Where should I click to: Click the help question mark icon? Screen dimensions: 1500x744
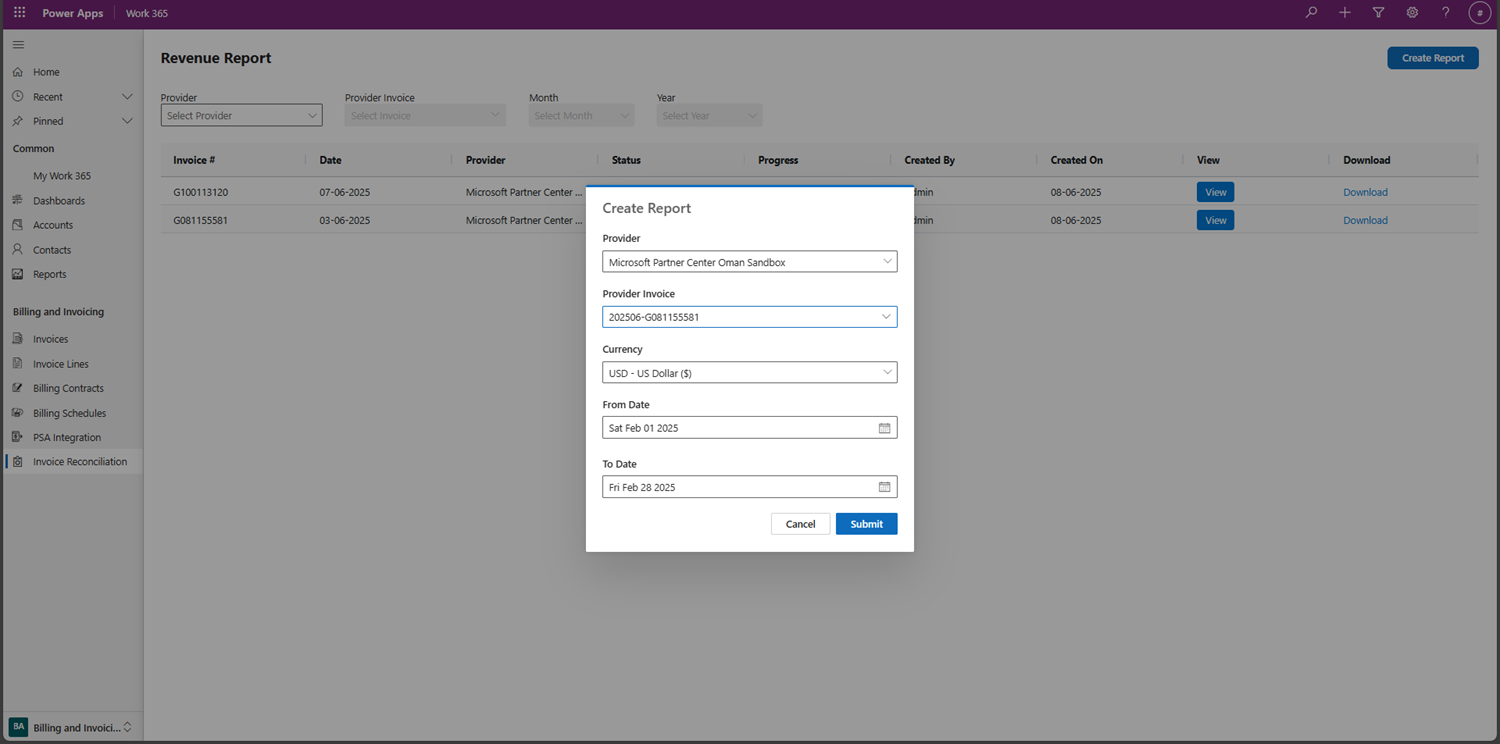point(1445,13)
